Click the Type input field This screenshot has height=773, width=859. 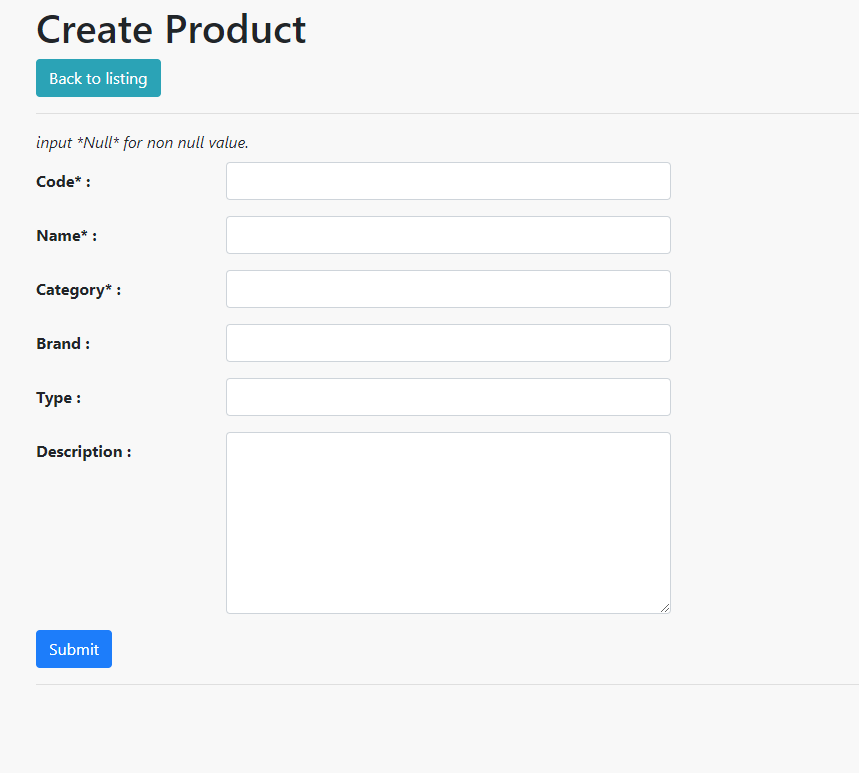click(x=447, y=397)
